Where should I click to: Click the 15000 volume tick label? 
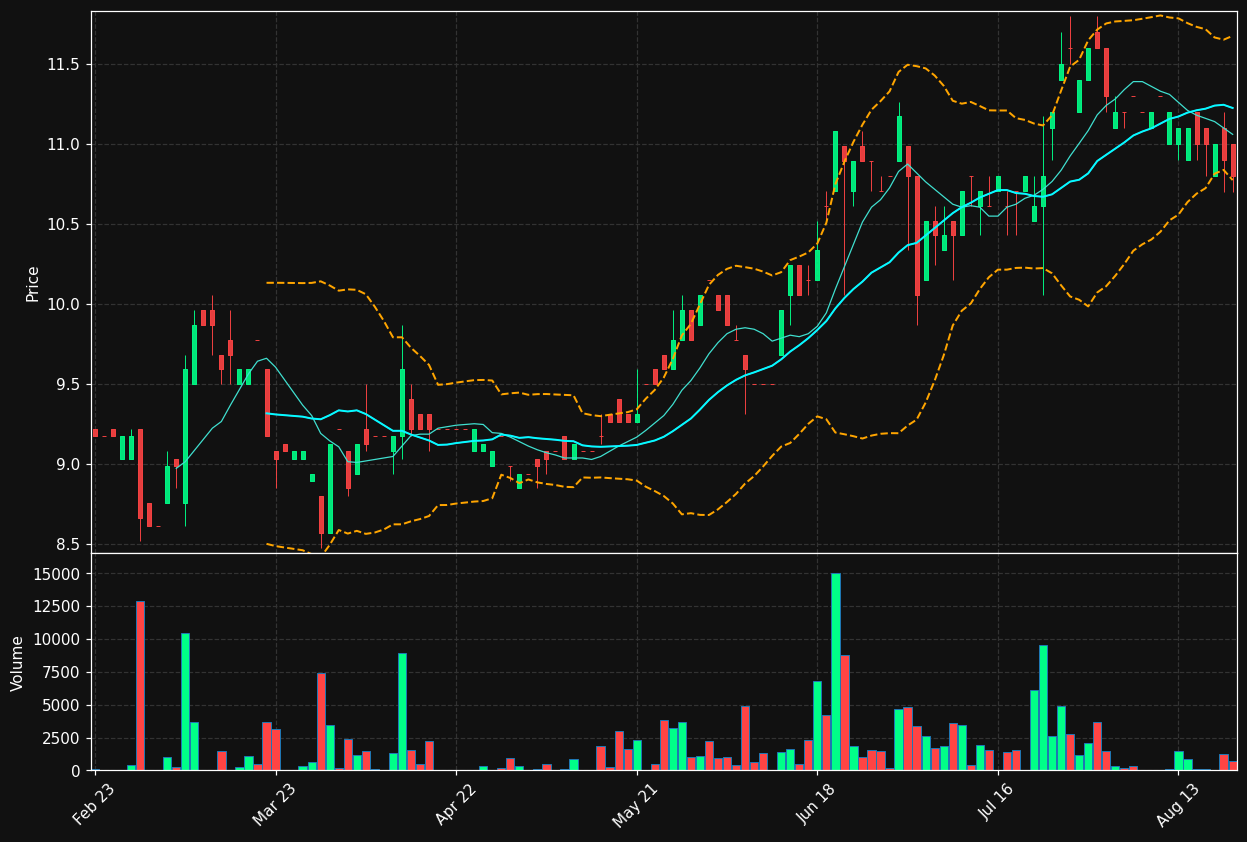(x=58, y=573)
